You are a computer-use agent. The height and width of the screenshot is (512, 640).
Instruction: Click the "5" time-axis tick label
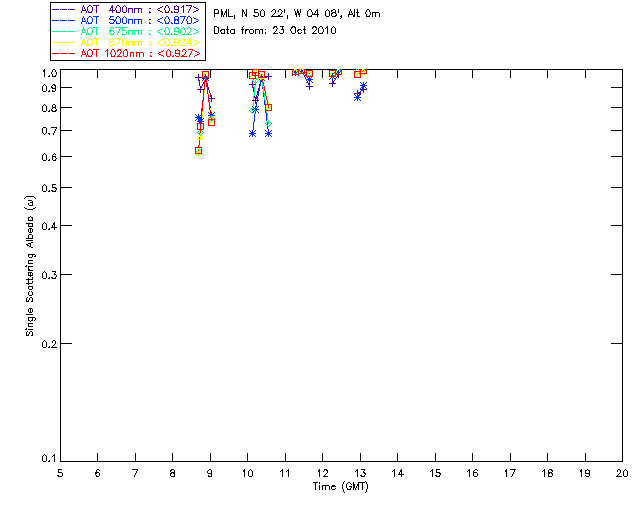(x=60, y=473)
